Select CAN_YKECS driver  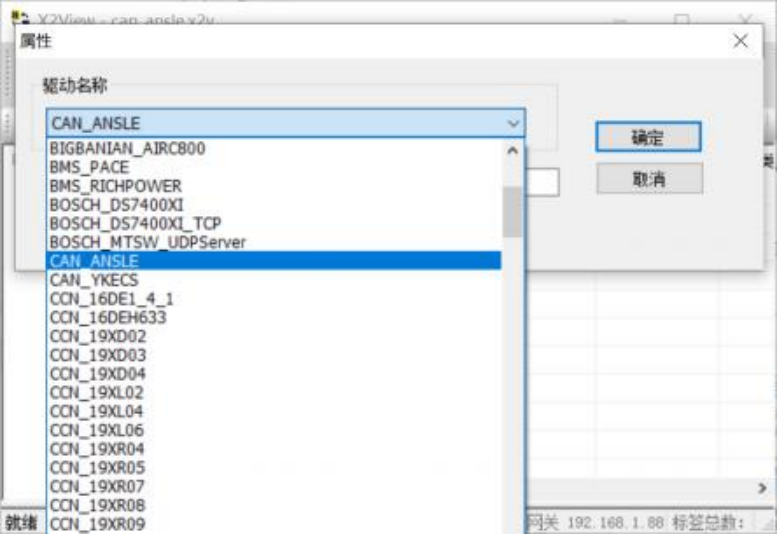(x=274, y=280)
